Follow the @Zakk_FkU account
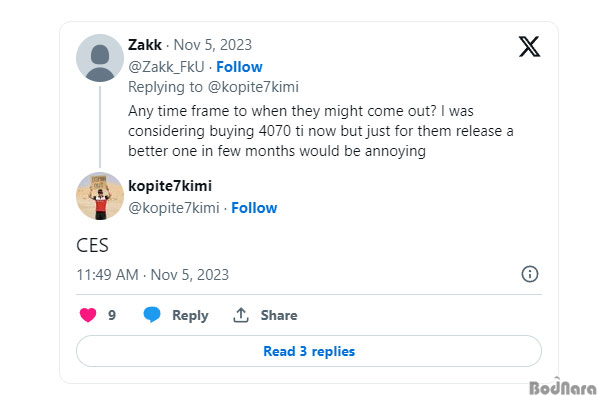Screen dimensions: 600x398 click(240, 67)
